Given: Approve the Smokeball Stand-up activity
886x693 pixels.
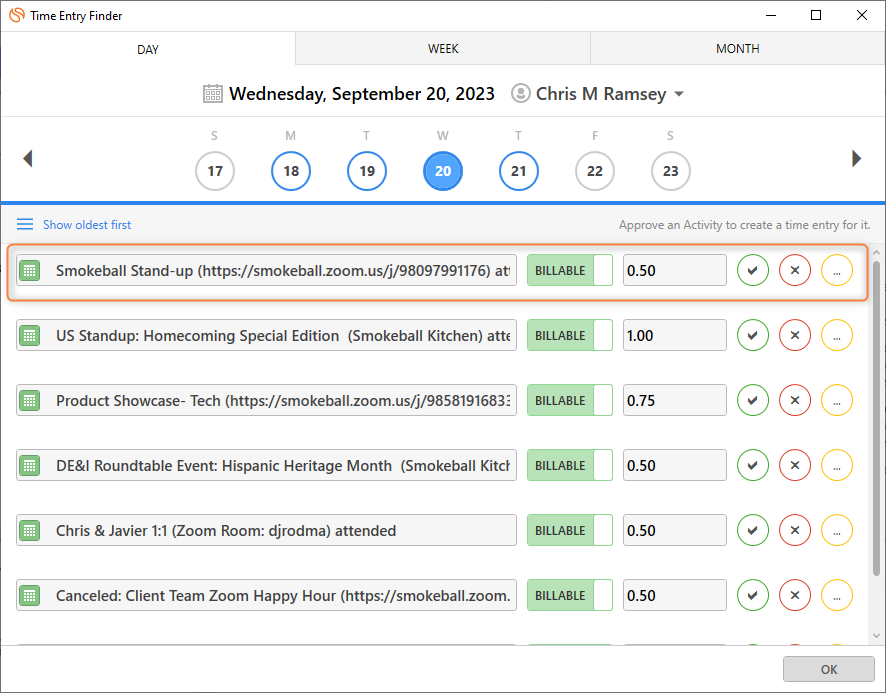Looking at the screenshot, I should 753,270.
